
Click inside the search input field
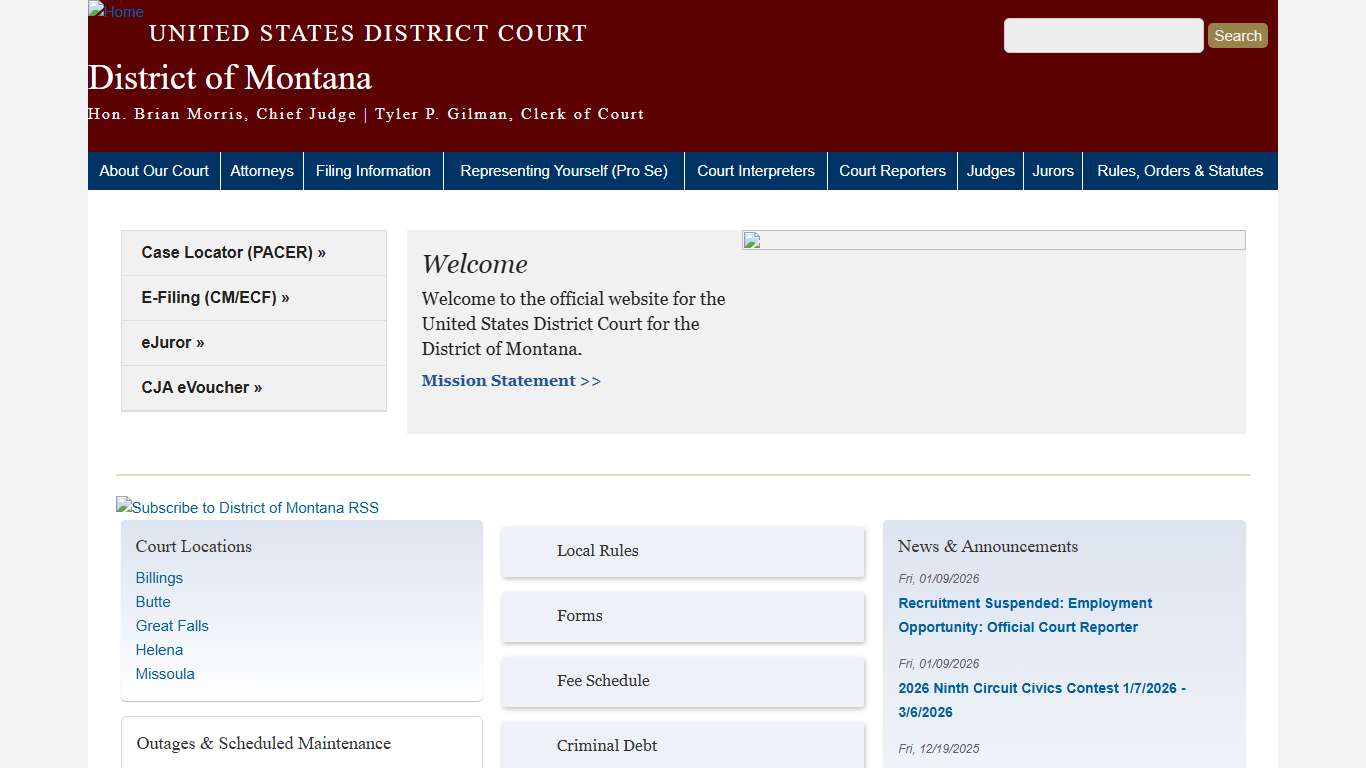[x=1103, y=35]
